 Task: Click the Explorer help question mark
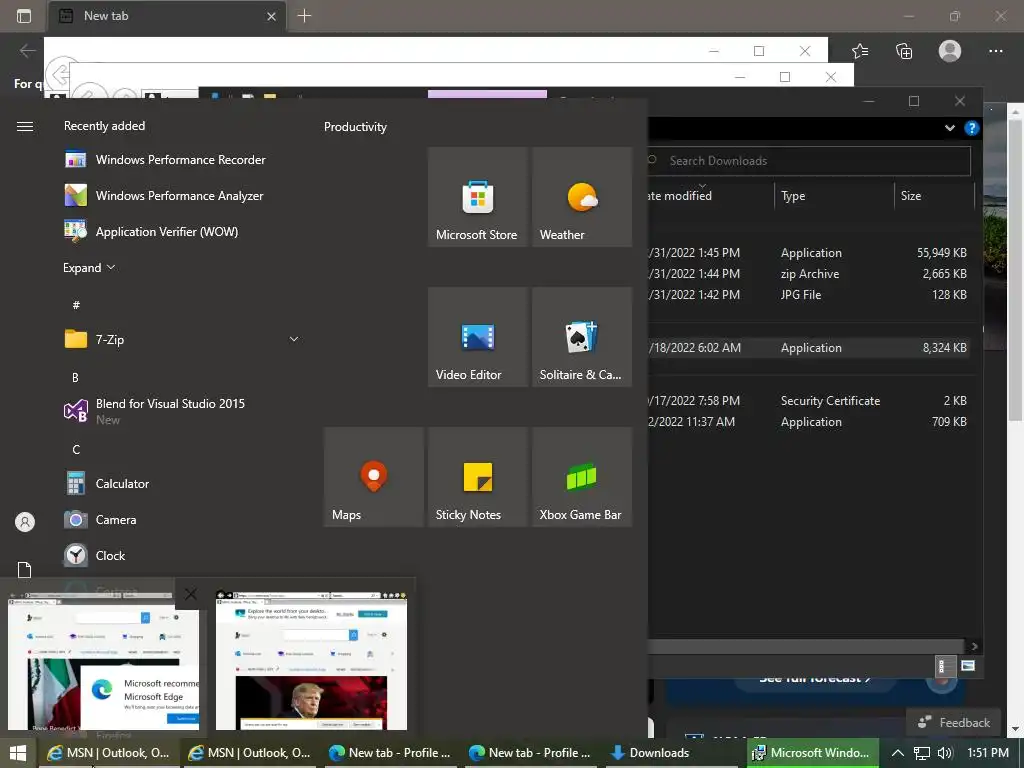coord(972,128)
